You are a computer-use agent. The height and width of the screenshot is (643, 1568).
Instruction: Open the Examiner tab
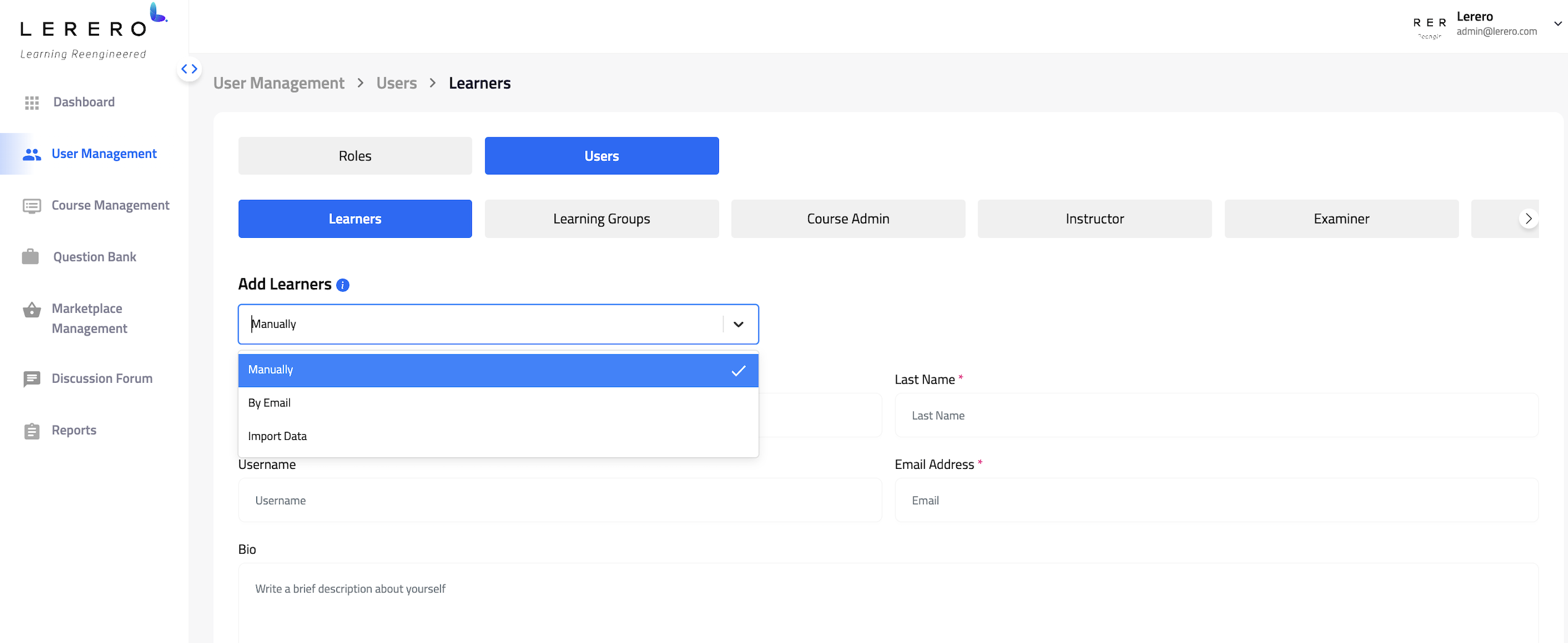tap(1341, 219)
